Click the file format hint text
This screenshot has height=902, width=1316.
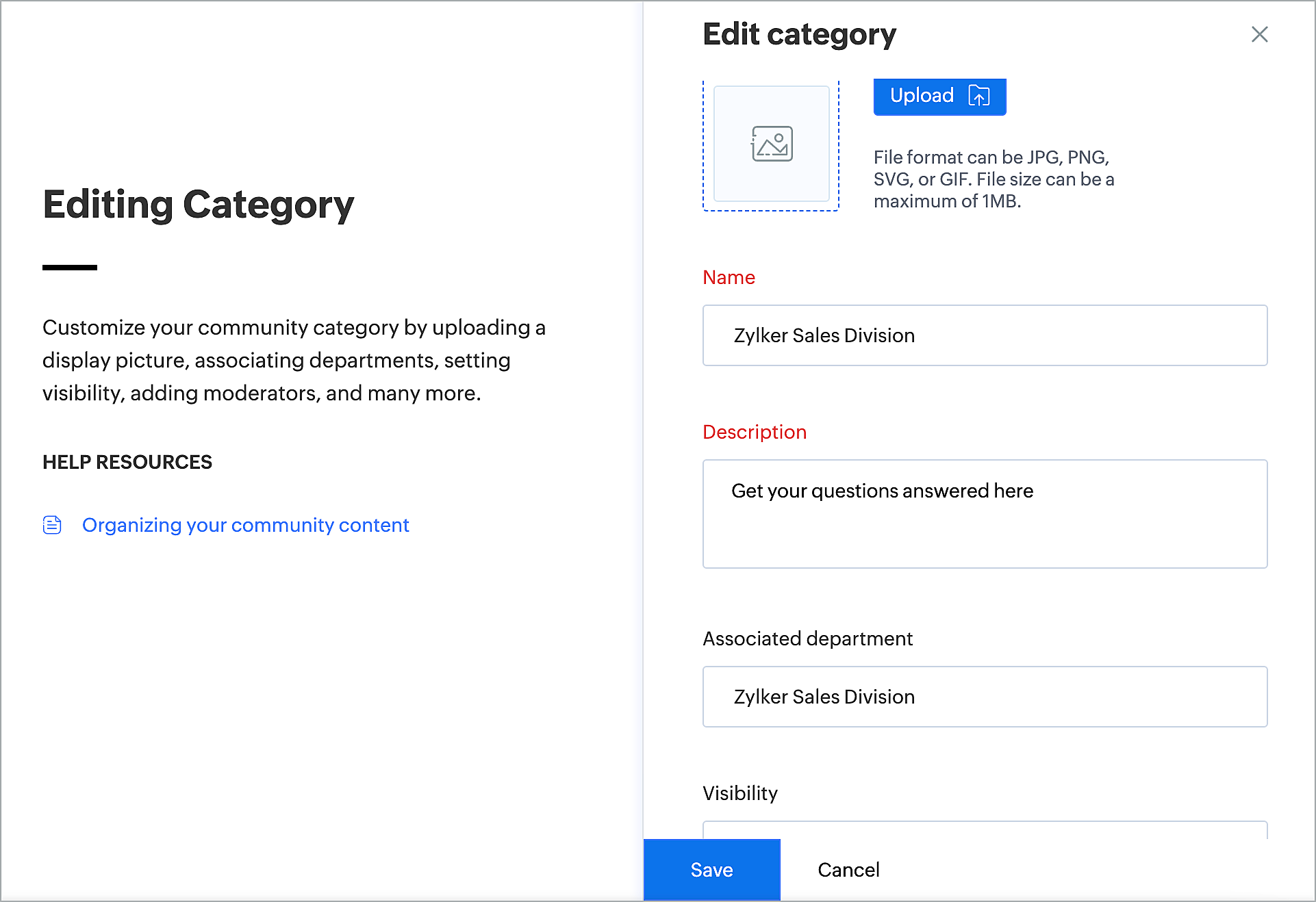pos(993,179)
